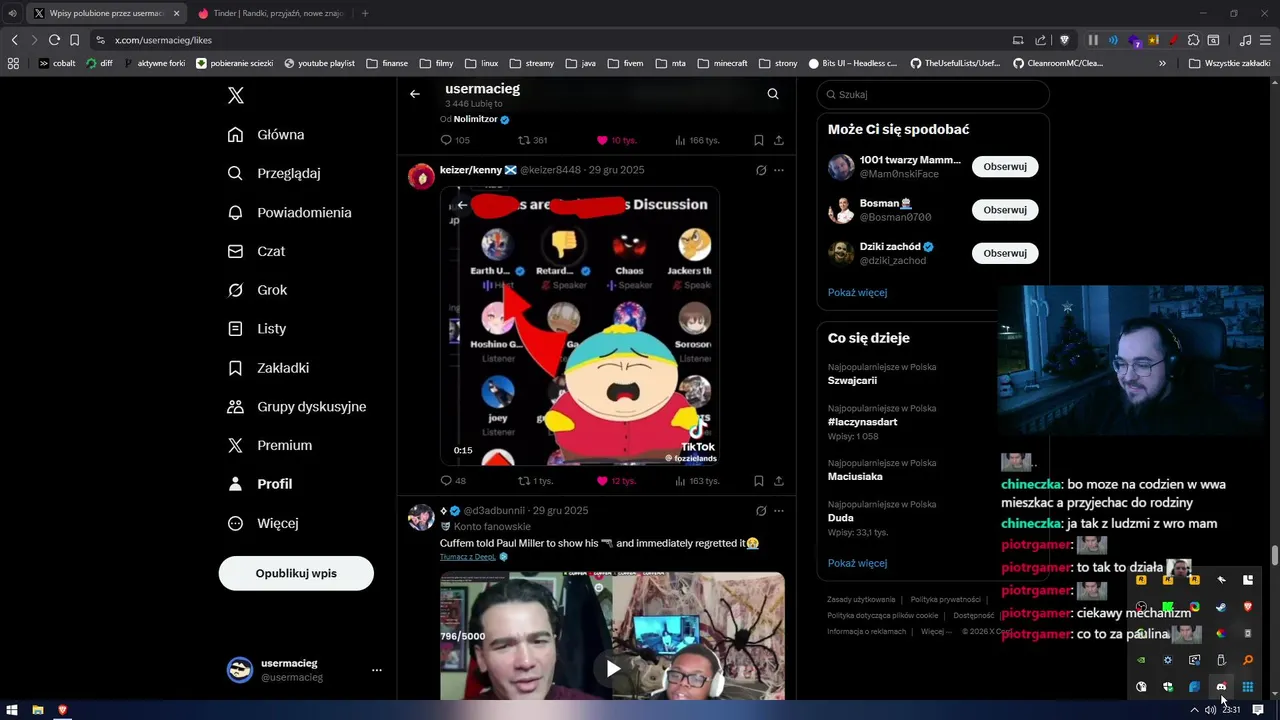Screen dimensions: 1280x720
Task: Reply to keizer/kenny post with 48 replies
Action: click(x=453, y=481)
